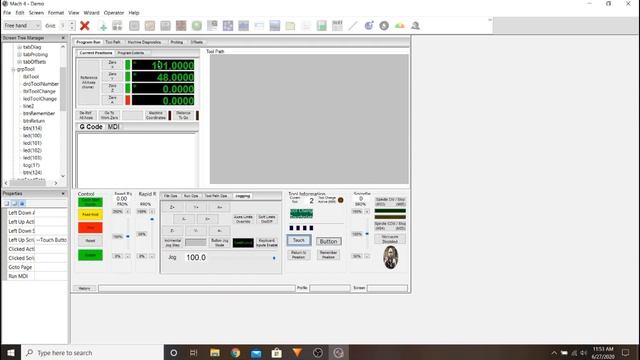Image resolution: width=640 pixels, height=360 pixels.
Task: Click Go To Work Zero button
Action: tap(109, 115)
